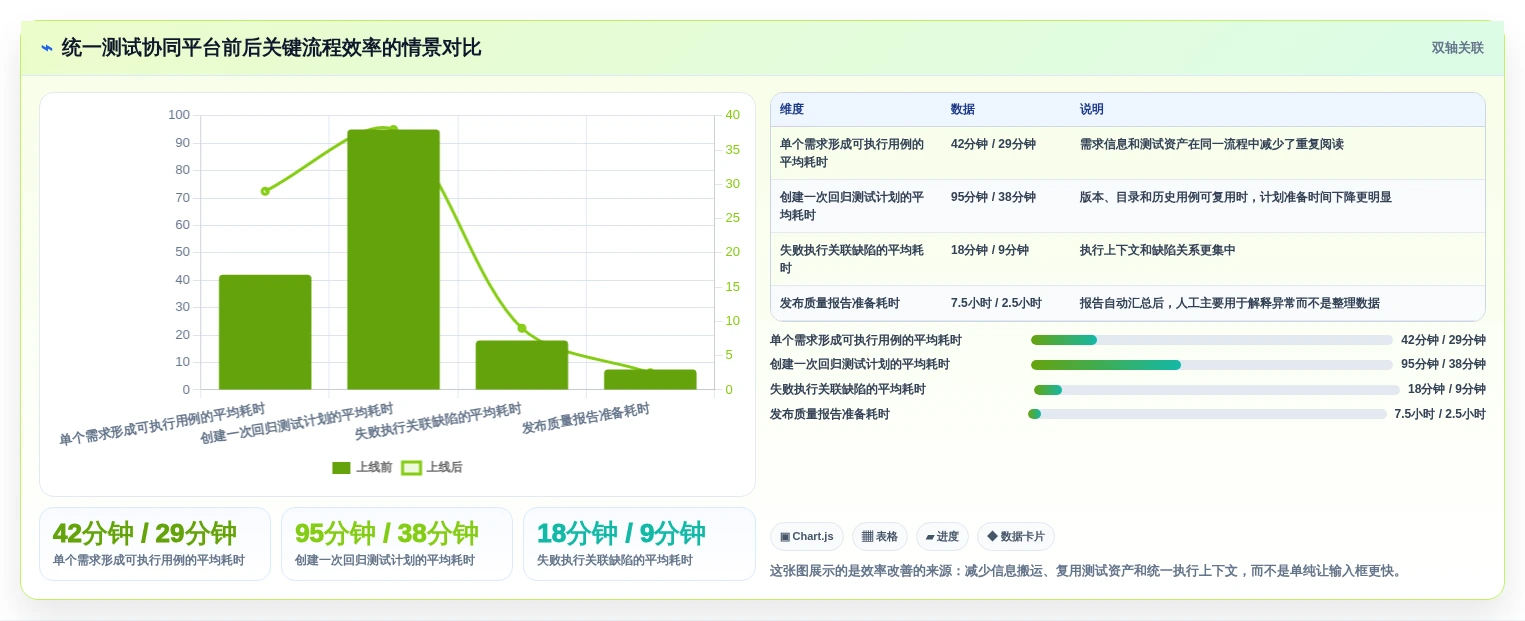Image resolution: width=1525 pixels, height=621 pixels.
Task: Click x-axis label 创建一次回归测试计划的平均耗时 under chart
Action: click(x=297, y=424)
